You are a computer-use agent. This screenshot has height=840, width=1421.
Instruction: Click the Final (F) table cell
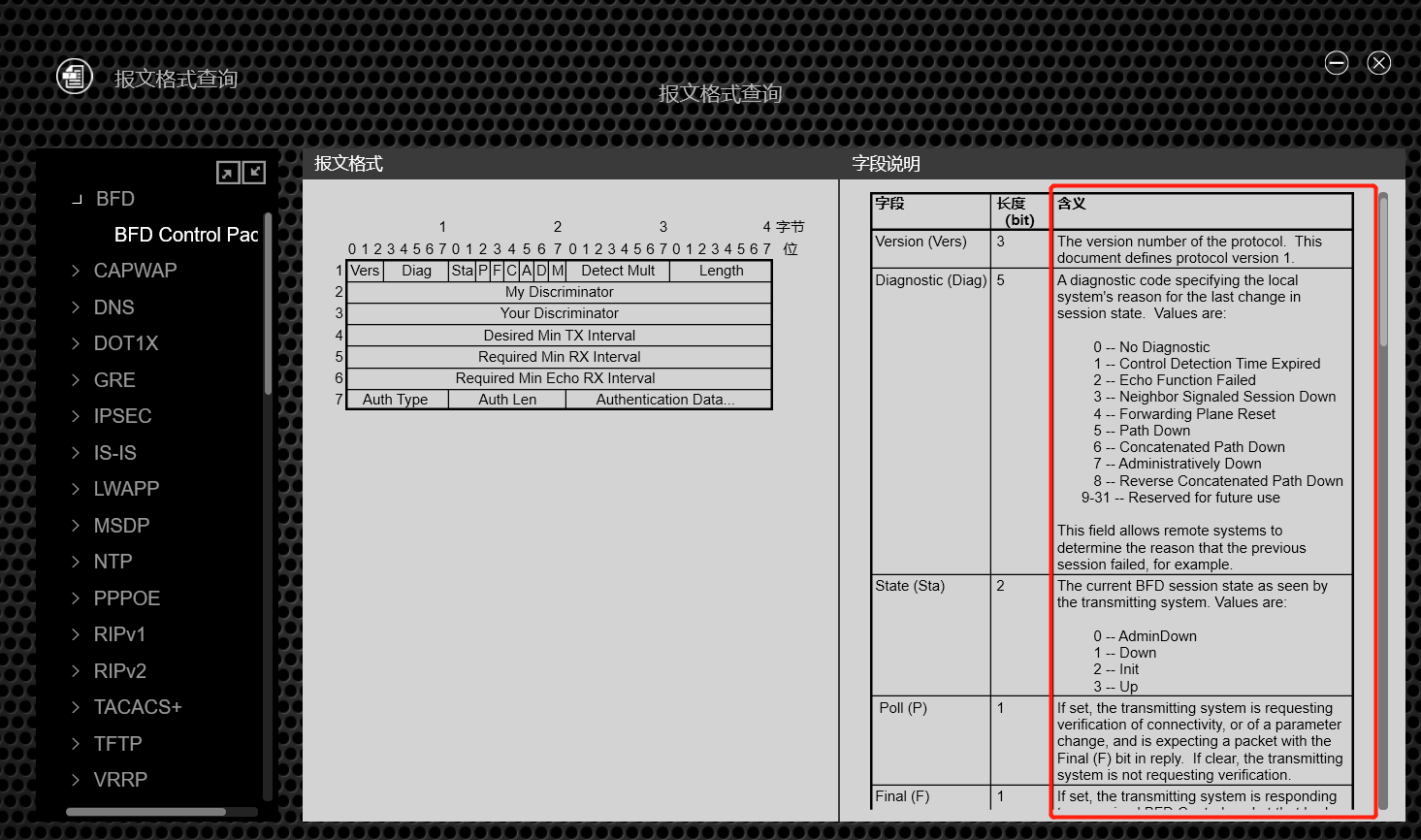point(931,796)
